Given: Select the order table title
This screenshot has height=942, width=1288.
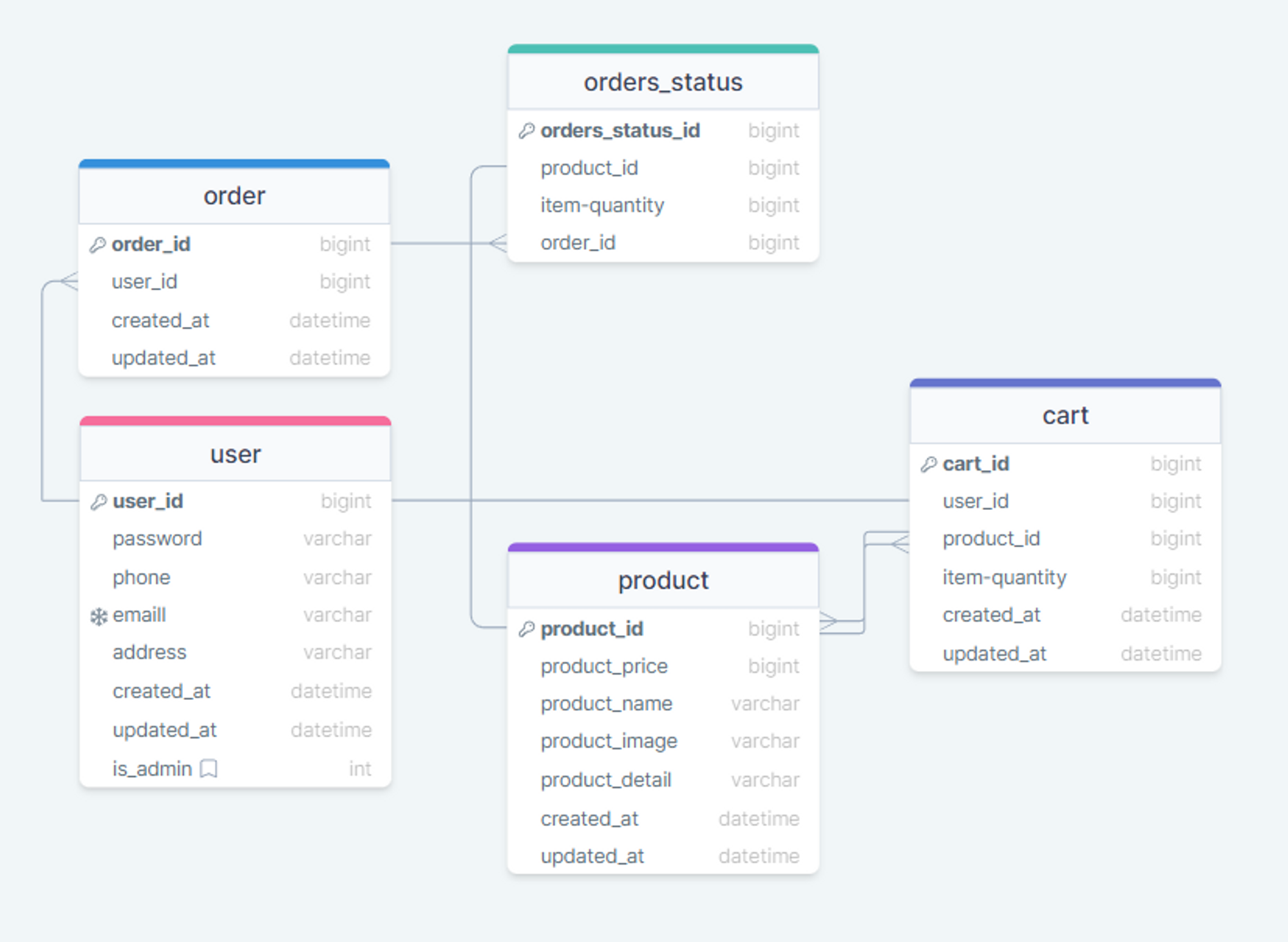Looking at the screenshot, I should 234,196.
